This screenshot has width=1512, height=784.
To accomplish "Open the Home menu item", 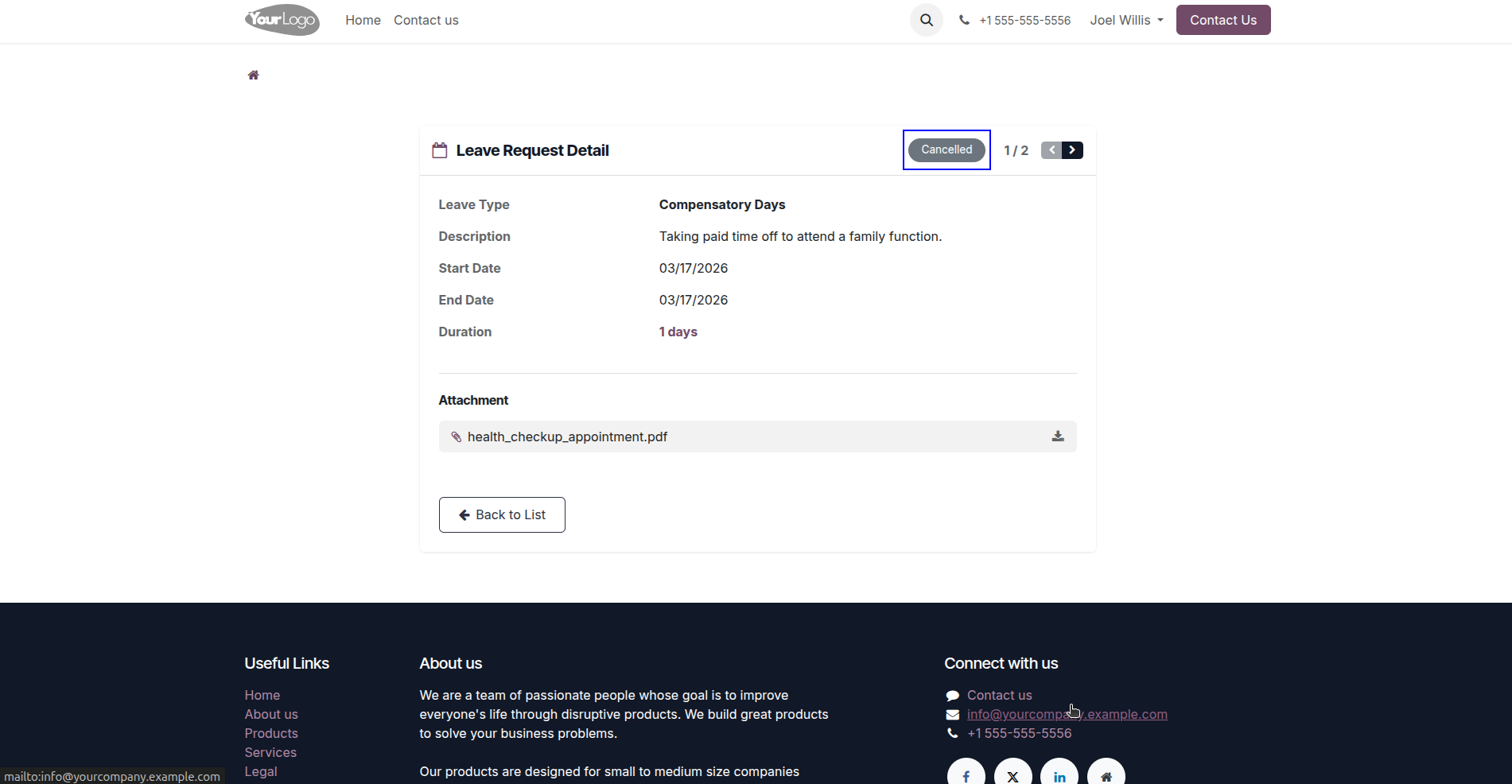I will tap(363, 20).
